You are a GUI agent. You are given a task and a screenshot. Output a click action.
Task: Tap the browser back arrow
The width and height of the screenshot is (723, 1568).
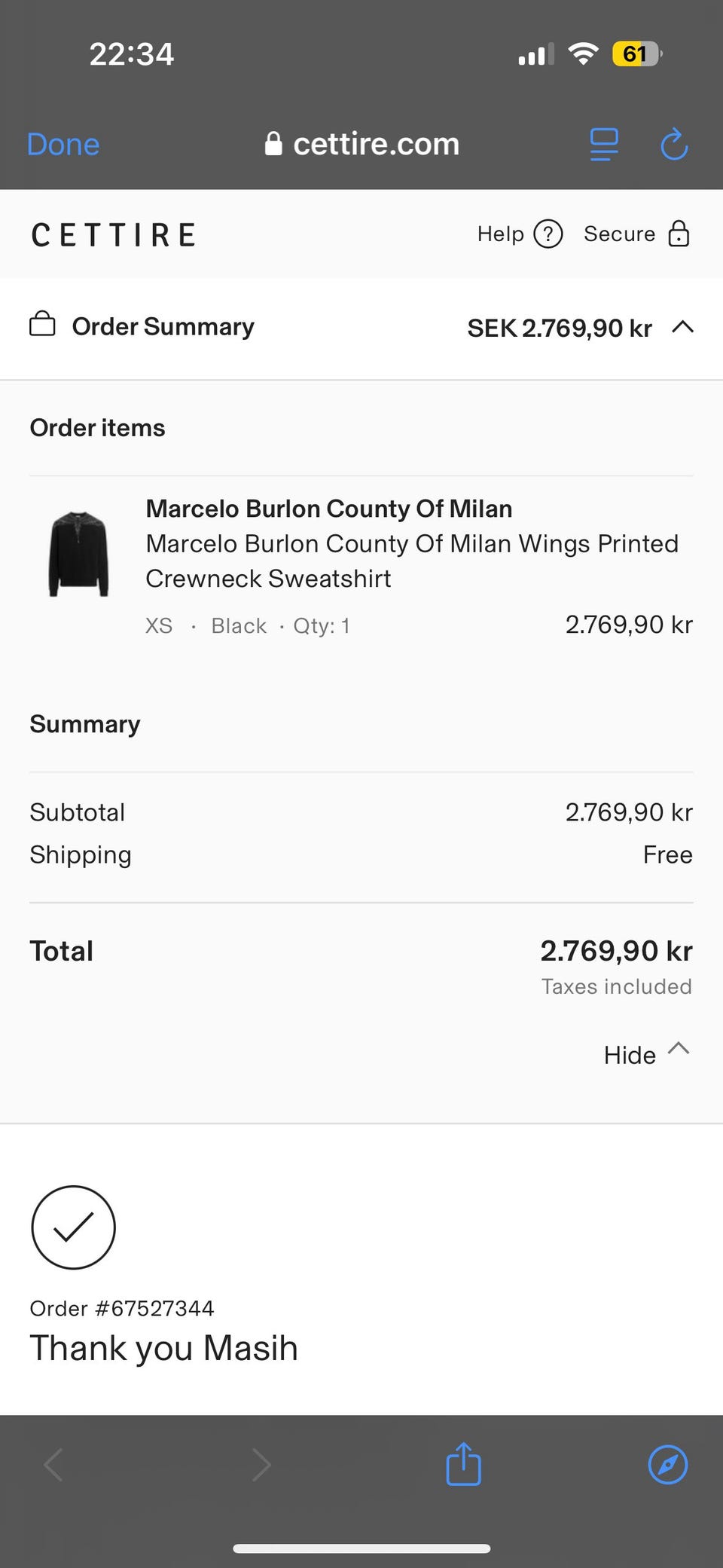[x=53, y=1465]
